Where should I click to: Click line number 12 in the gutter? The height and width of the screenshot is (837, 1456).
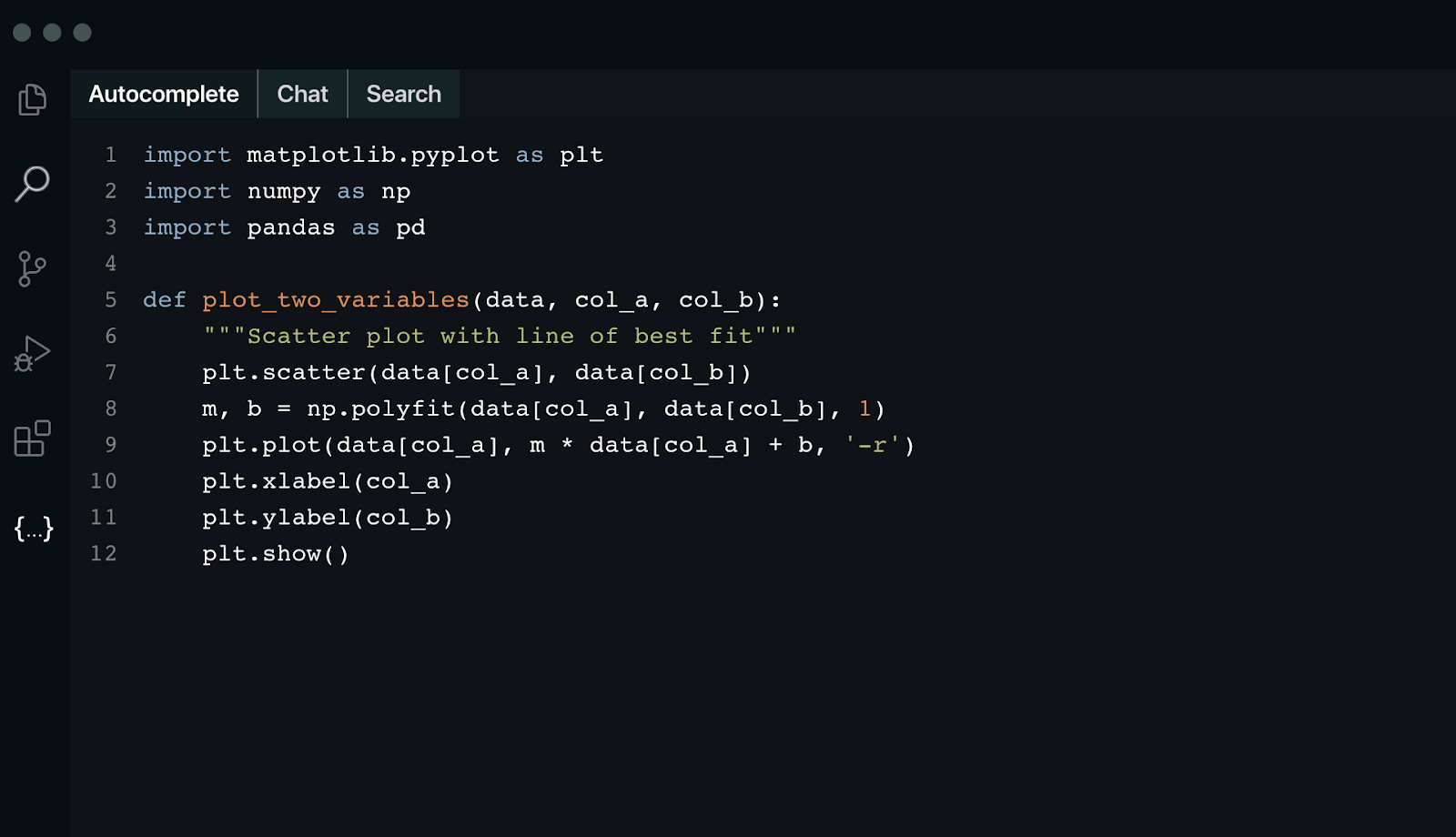click(x=104, y=553)
